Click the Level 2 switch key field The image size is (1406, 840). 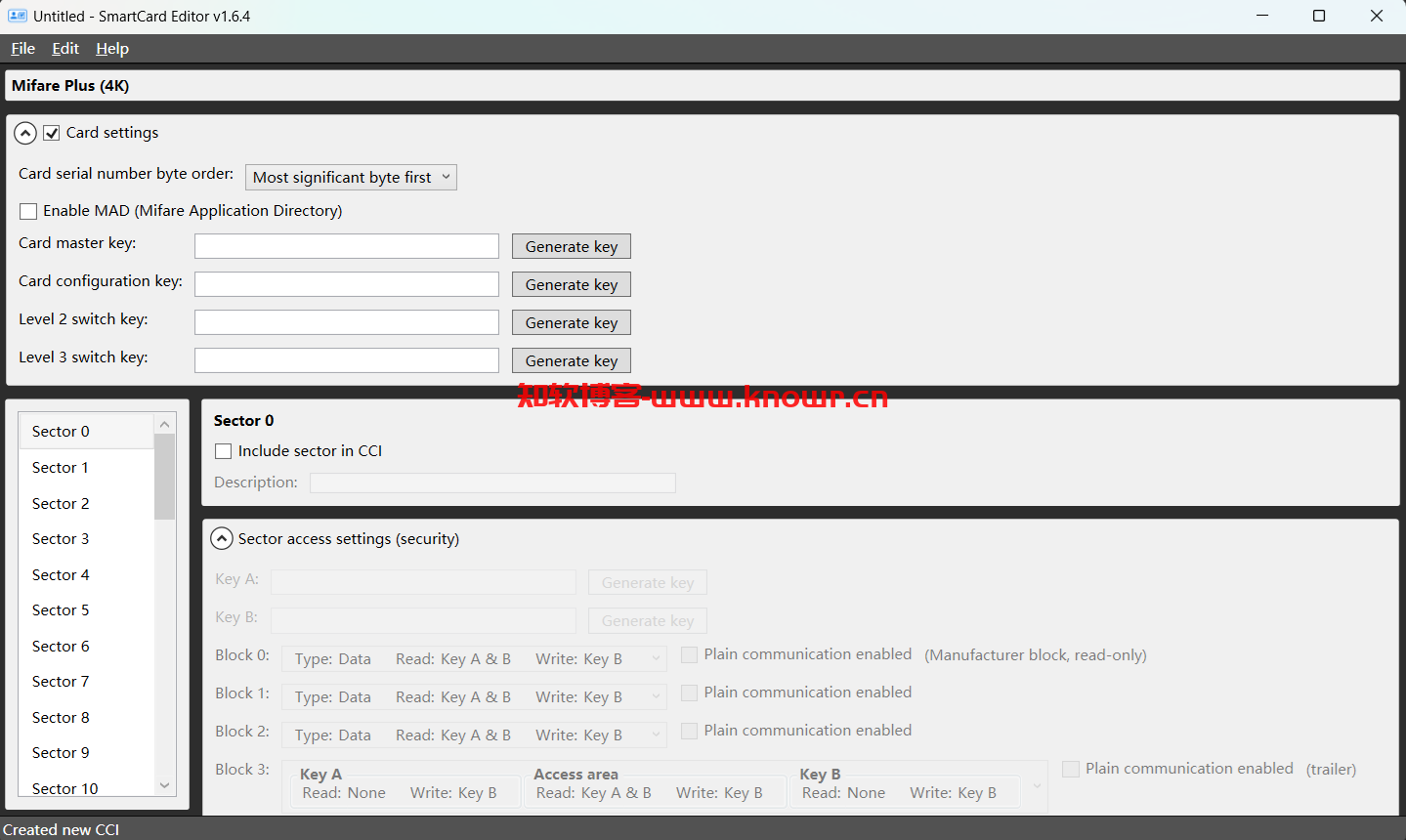point(347,322)
